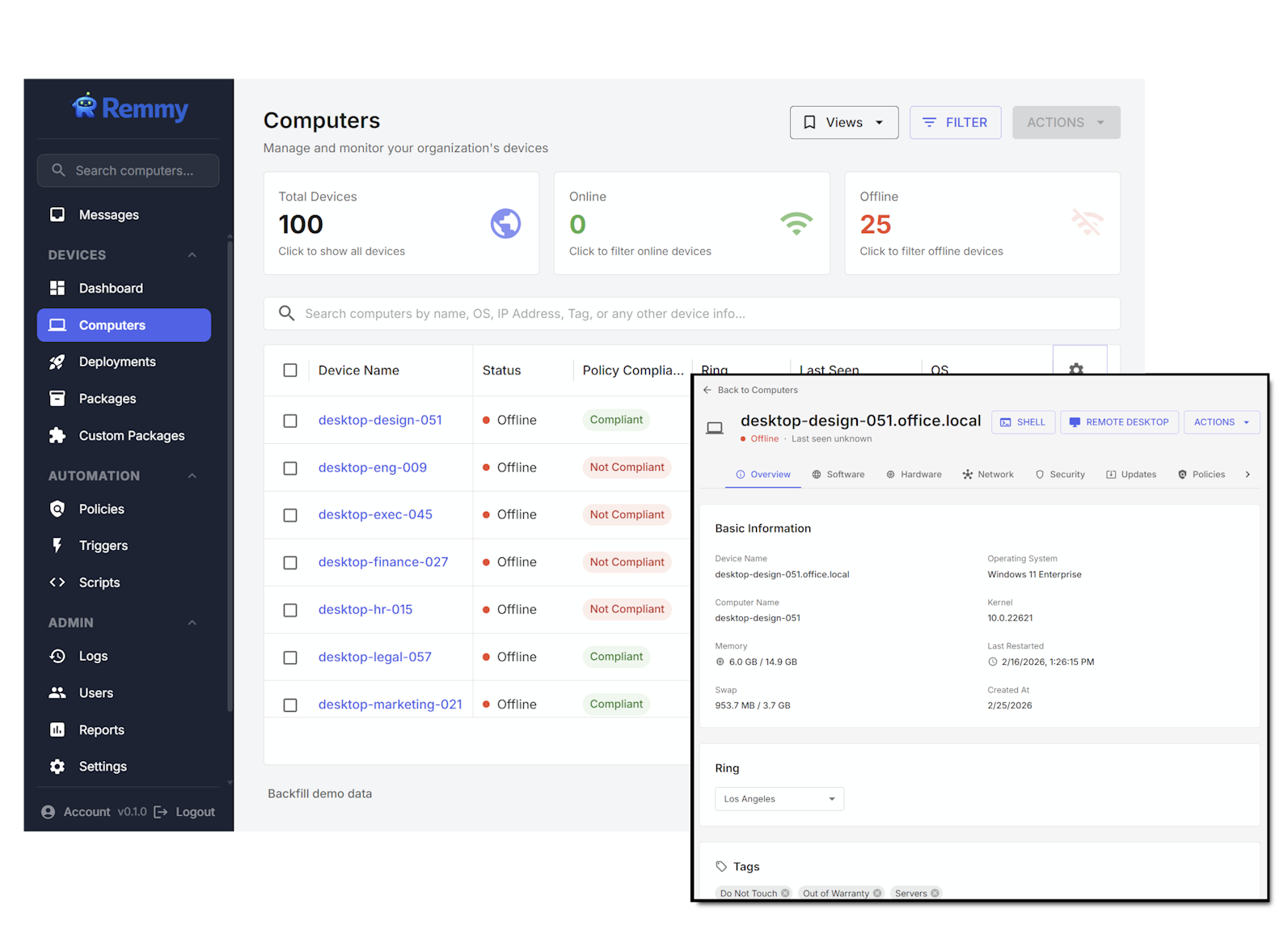This screenshot has height=939, width=1288.
Task: Click the Deployments rocket icon
Action: tap(57, 362)
